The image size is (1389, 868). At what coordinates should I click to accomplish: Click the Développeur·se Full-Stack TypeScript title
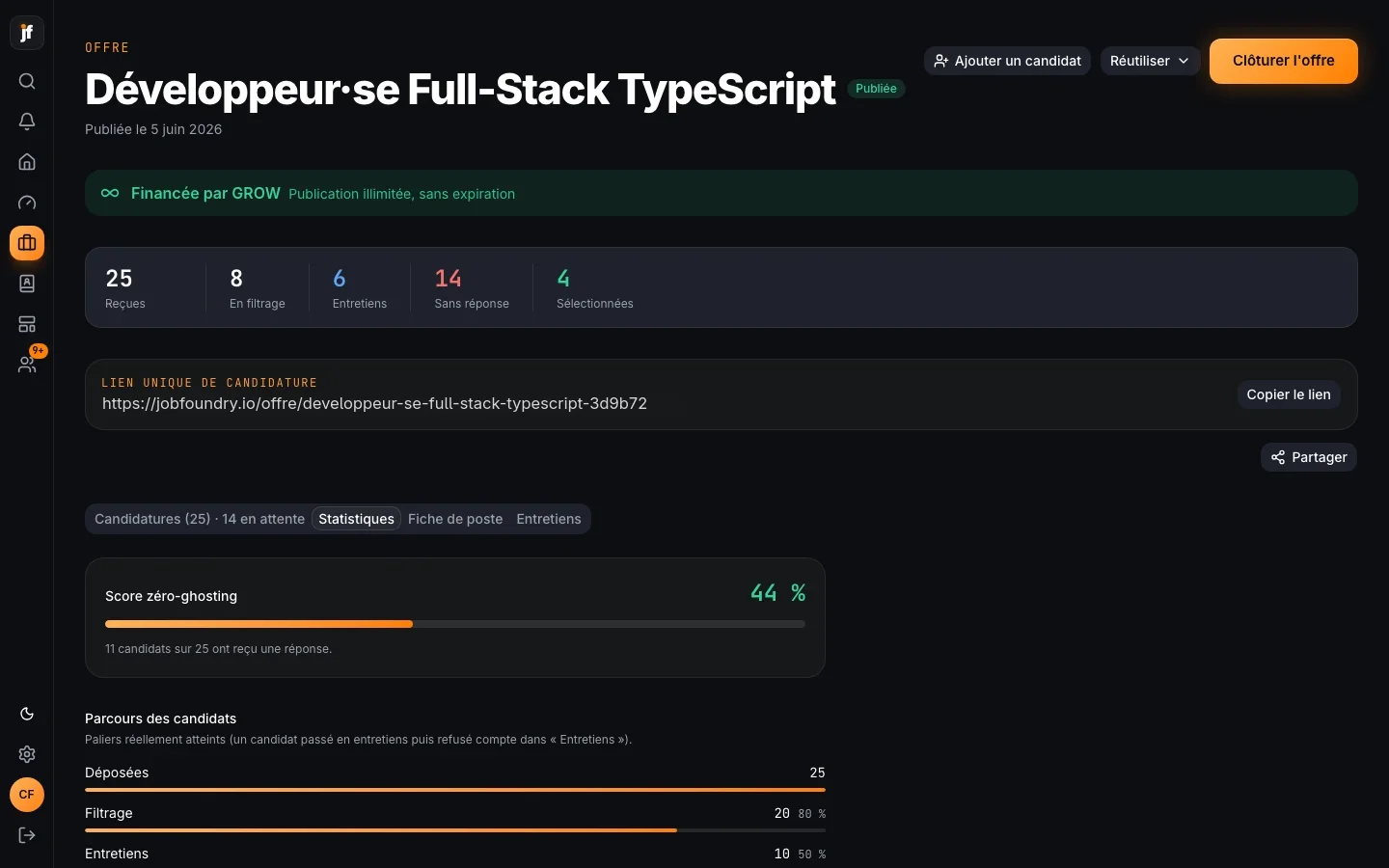click(460, 89)
